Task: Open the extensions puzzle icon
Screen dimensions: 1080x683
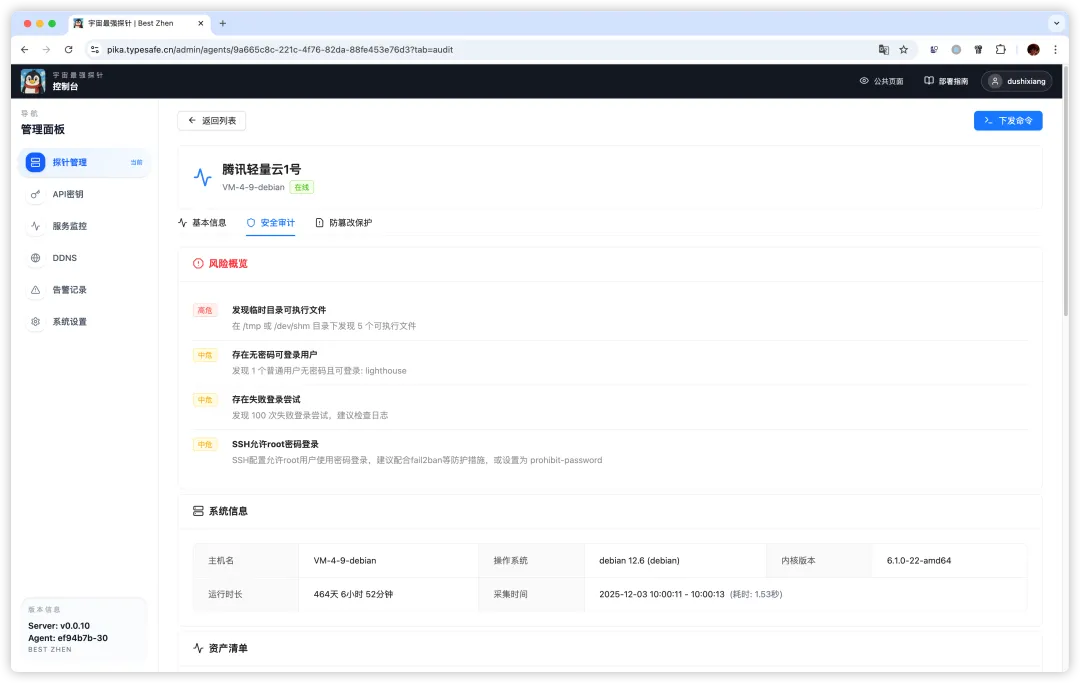Action: pos(1001,50)
